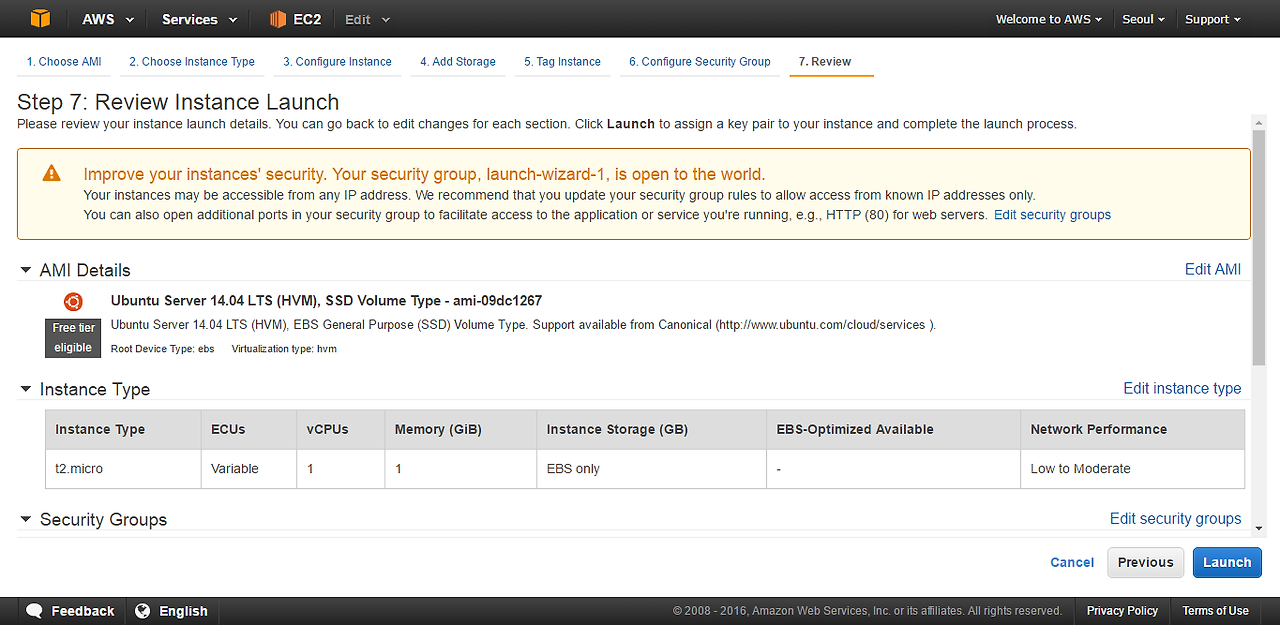
Task: Go to step 3 Configure Instance
Action: 337,62
